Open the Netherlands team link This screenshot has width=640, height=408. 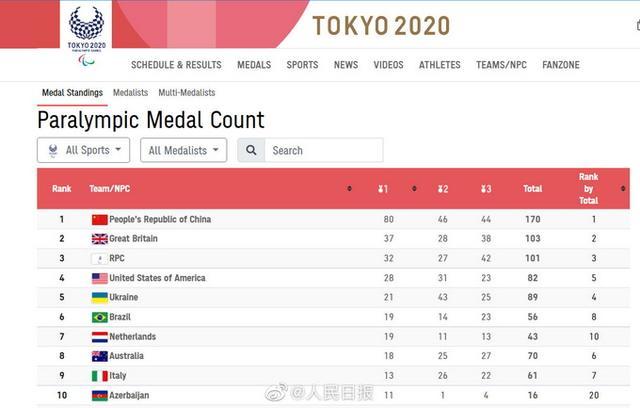(x=133, y=337)
